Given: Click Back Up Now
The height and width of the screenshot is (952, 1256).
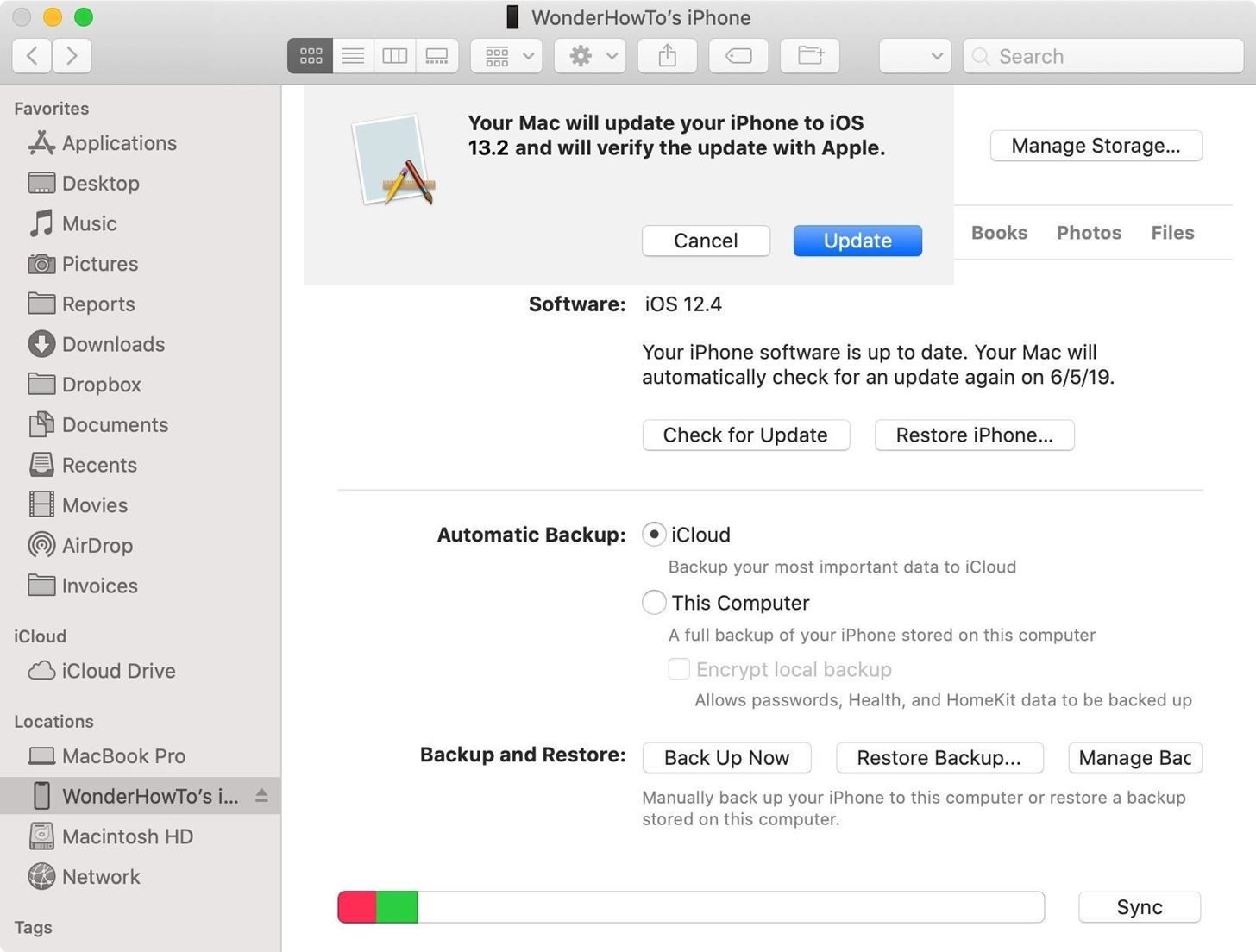Looking at the screenshot, I should point(725,757).
